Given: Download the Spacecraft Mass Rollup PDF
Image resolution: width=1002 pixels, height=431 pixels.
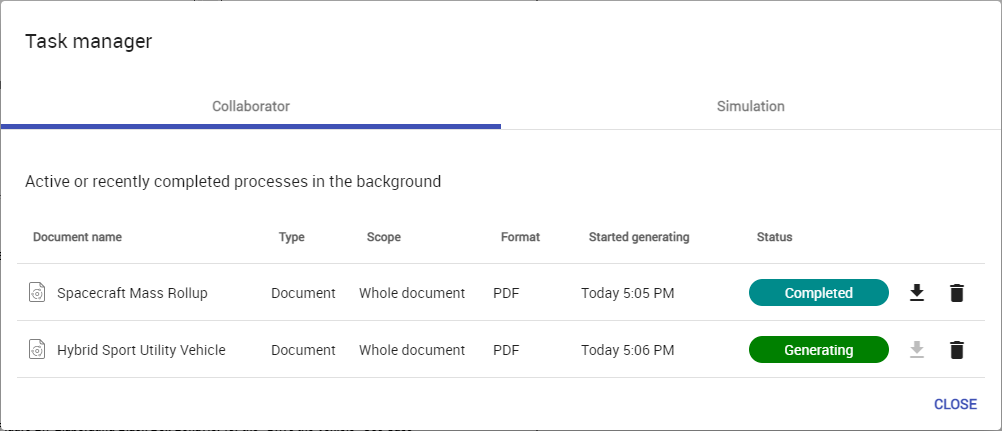Looking at the screenshot, I should [916, 293].
